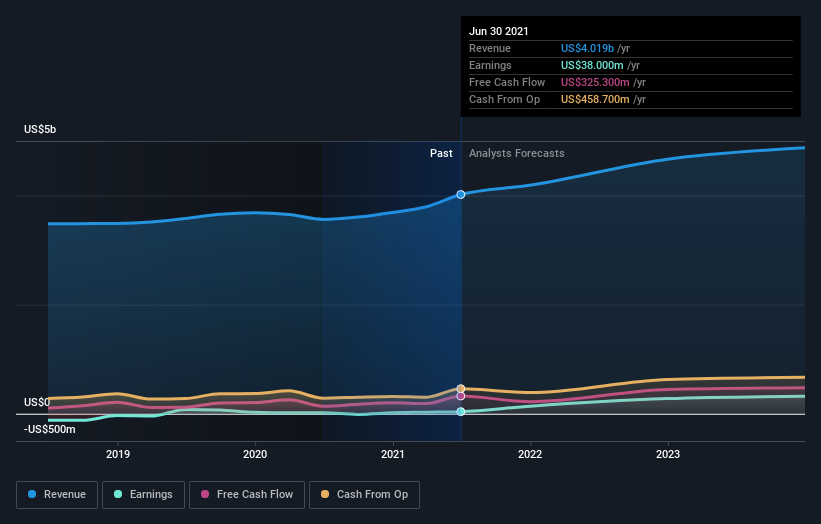Click the US$0 y-axis label

[37, 402]
